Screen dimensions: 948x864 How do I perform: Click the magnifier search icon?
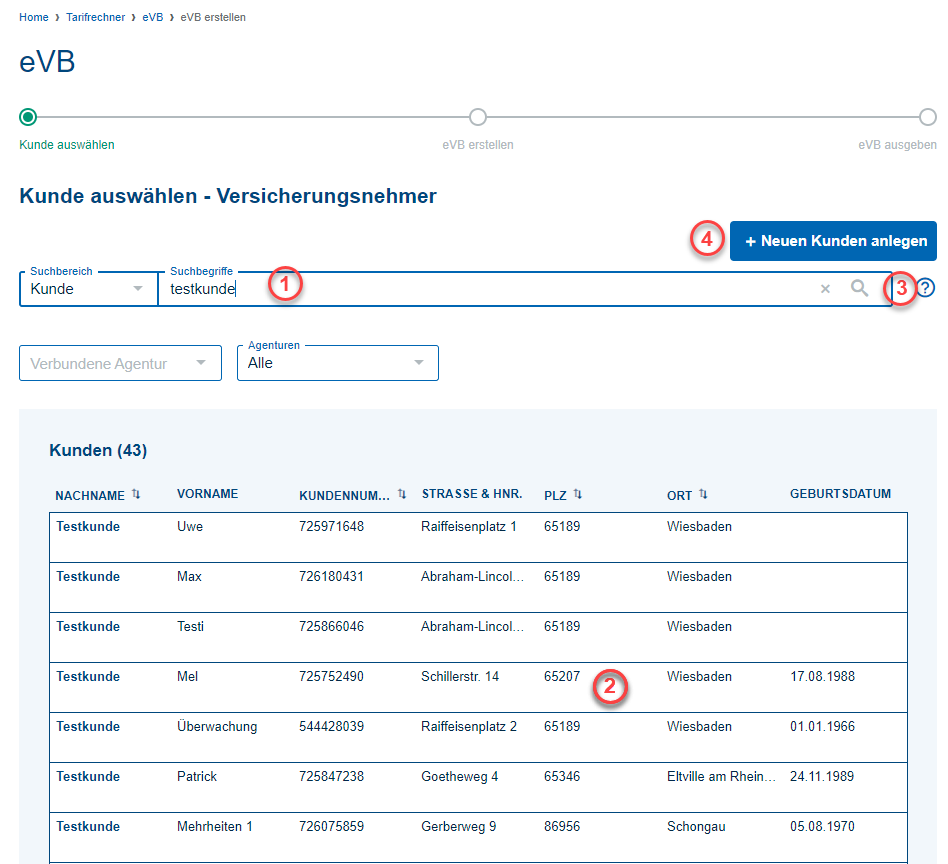tap(859, 288)
